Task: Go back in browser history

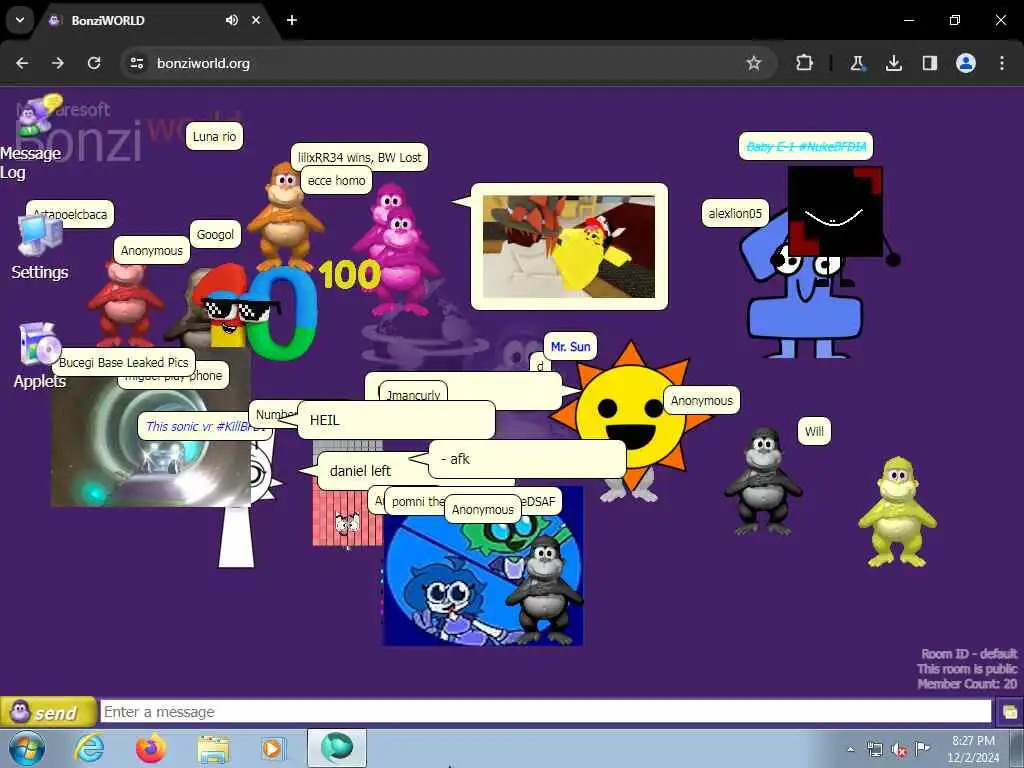Action: click(22, 63)
